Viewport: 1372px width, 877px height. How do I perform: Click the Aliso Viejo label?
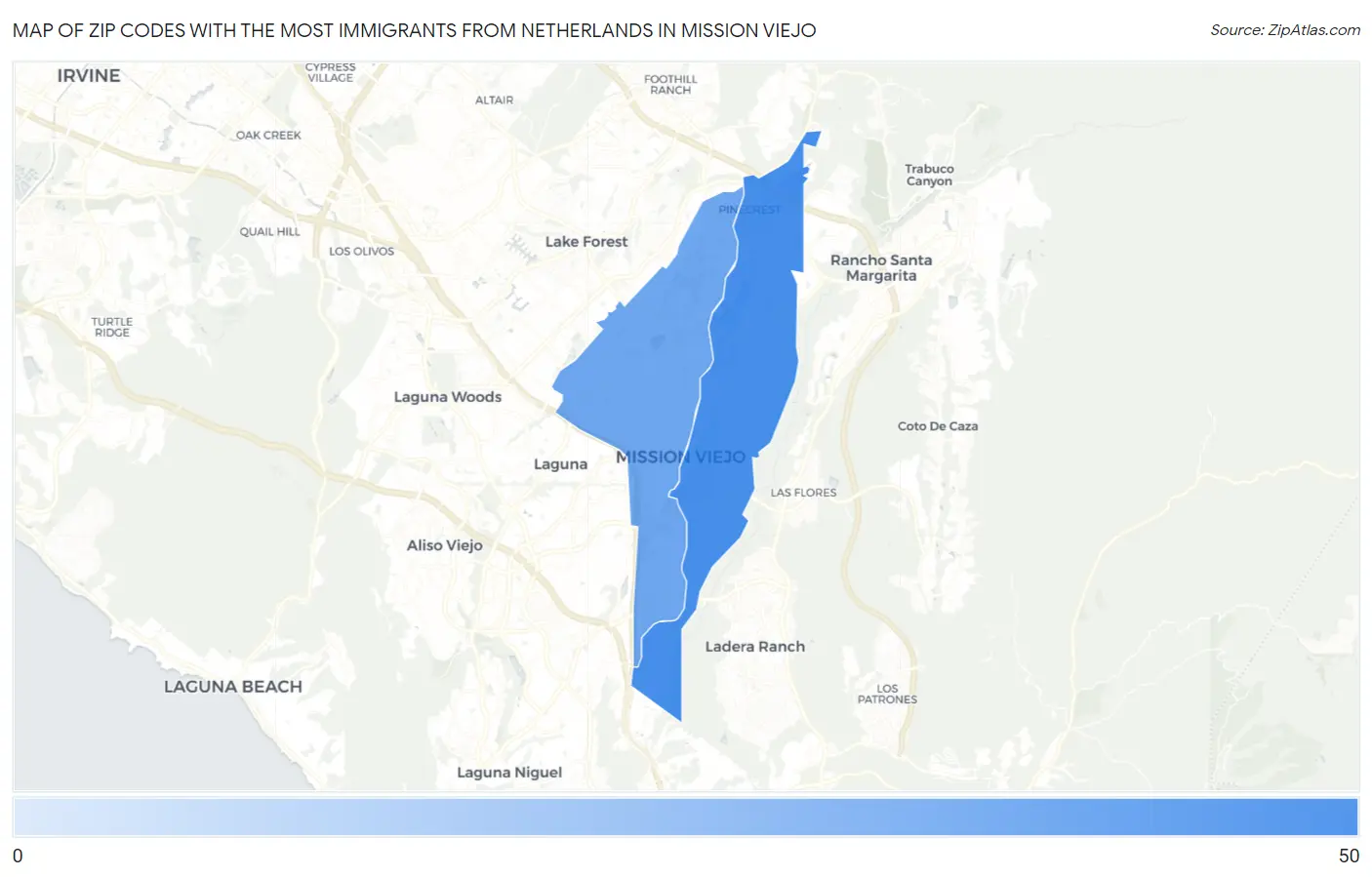pyautogui.click(x=445, y=545)
